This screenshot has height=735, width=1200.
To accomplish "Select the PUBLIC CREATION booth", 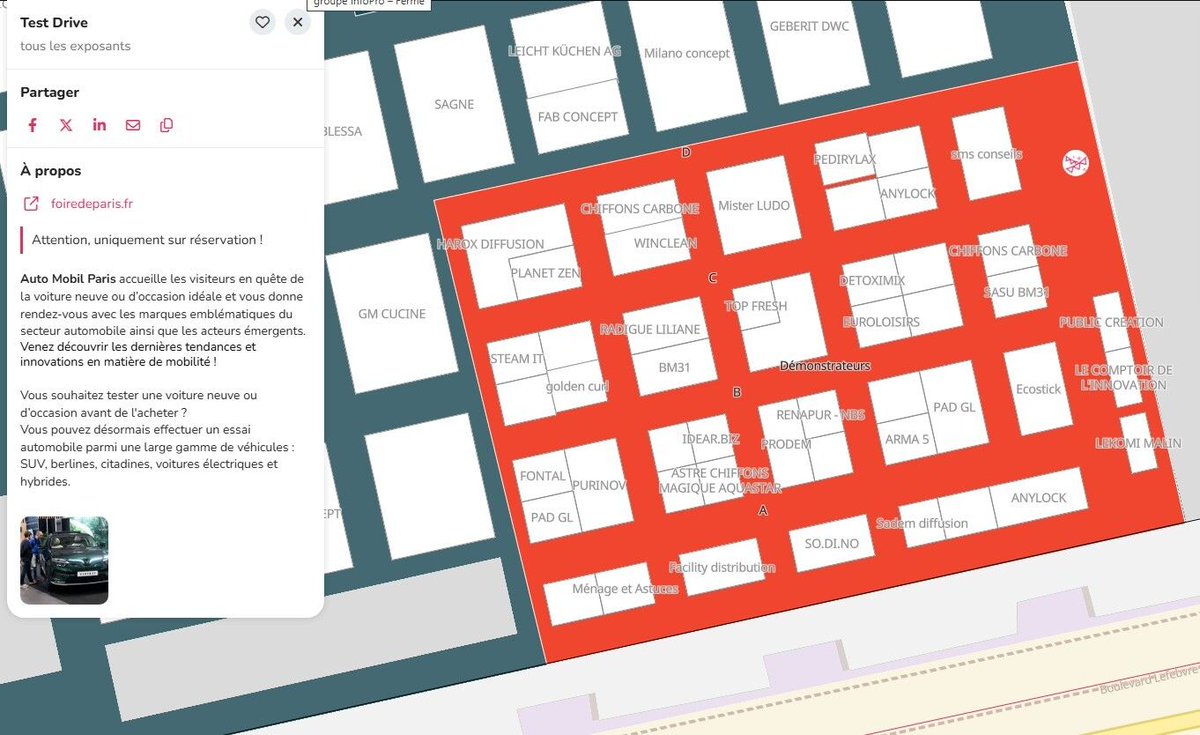I will click(1111, 323).
